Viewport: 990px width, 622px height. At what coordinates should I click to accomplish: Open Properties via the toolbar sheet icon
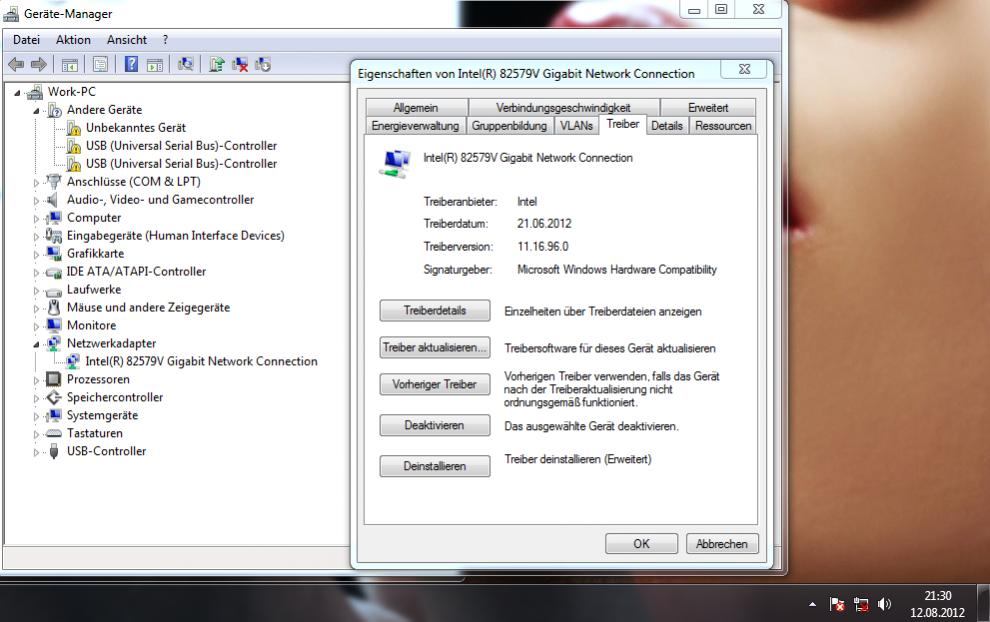[100, 64]
